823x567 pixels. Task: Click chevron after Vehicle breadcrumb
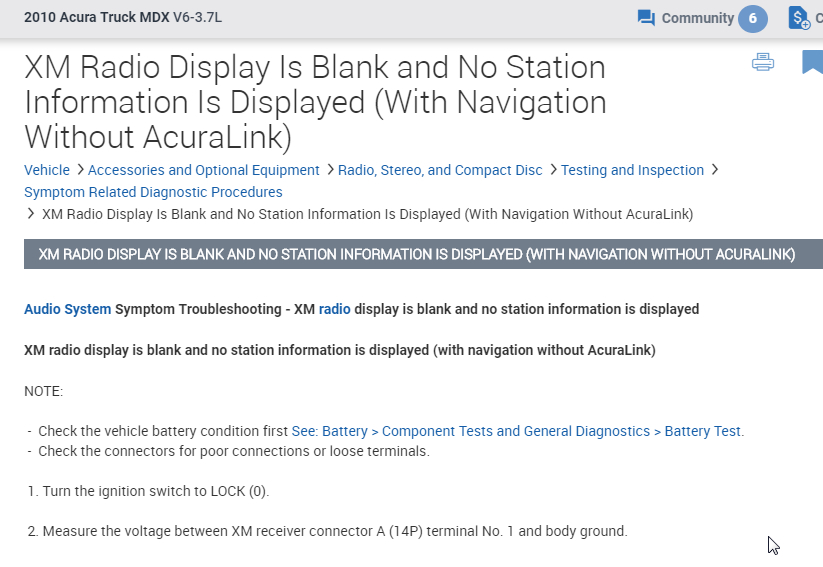click(80, 170)
